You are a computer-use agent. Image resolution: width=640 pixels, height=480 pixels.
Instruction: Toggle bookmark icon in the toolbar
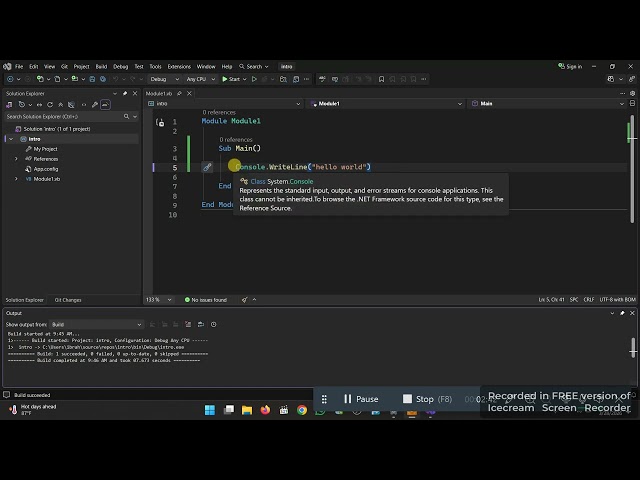[381, 79]
